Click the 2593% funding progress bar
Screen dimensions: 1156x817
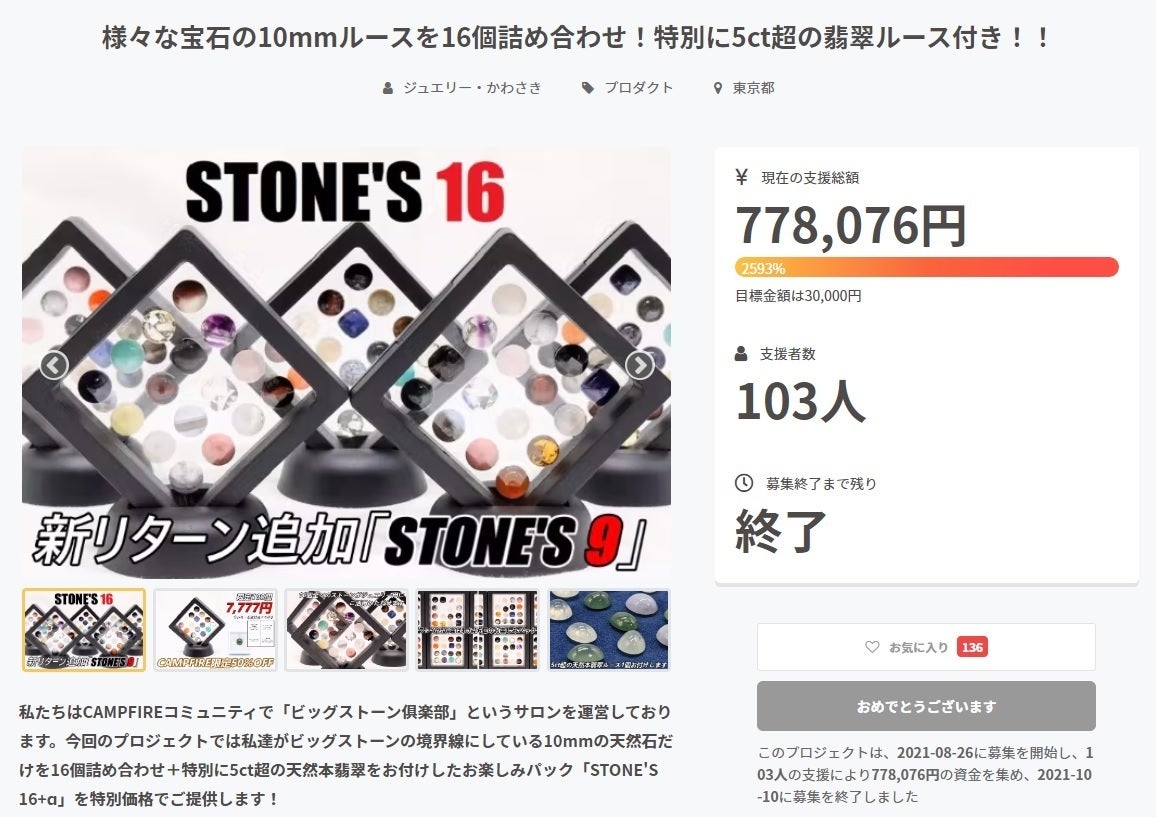click(x=927, y=267)
